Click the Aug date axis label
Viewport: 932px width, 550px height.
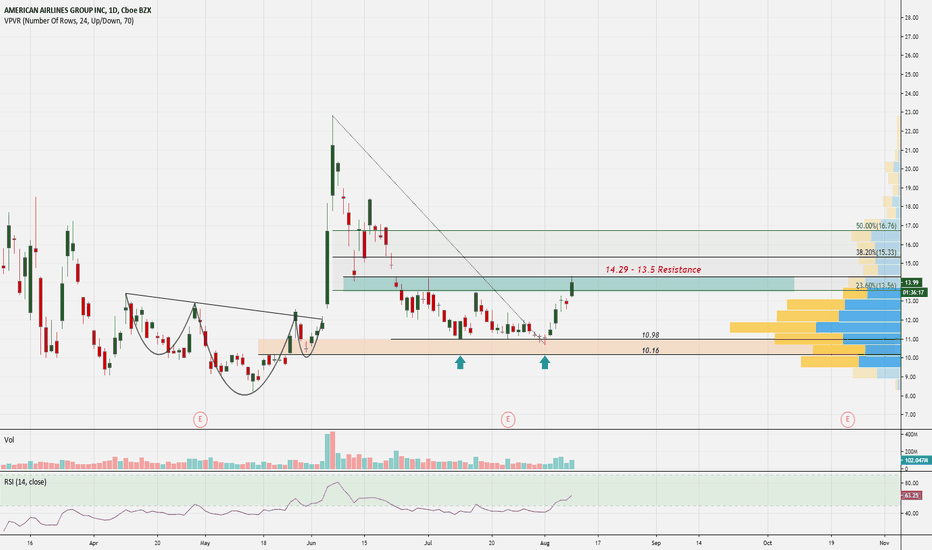click(544, 542)
